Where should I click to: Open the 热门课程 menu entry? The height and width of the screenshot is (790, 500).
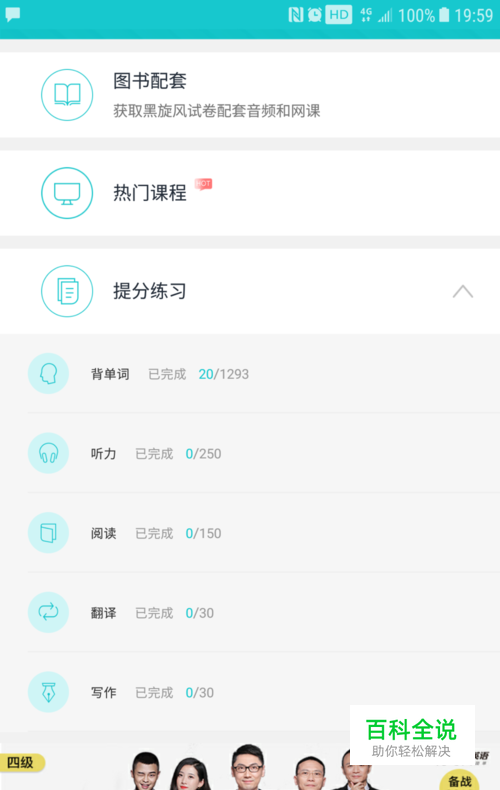pyautogui.click(x=250, y=193)
